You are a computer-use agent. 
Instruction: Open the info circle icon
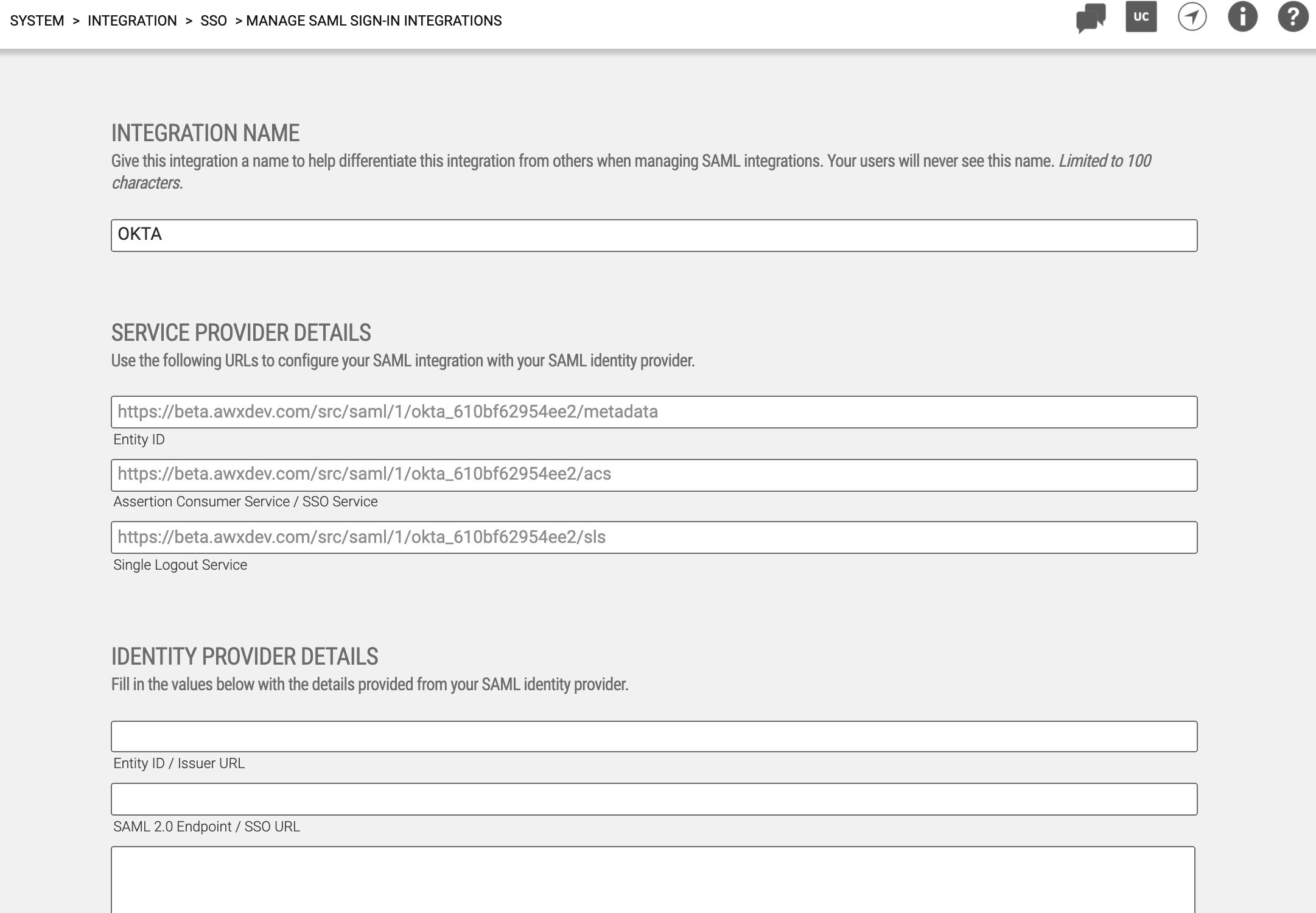1242,17
